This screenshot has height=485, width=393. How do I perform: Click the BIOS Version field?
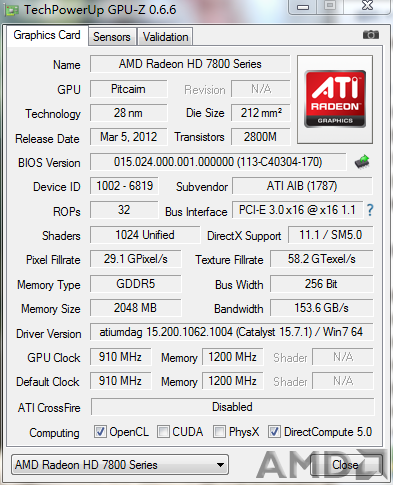(x=218, y=162)
